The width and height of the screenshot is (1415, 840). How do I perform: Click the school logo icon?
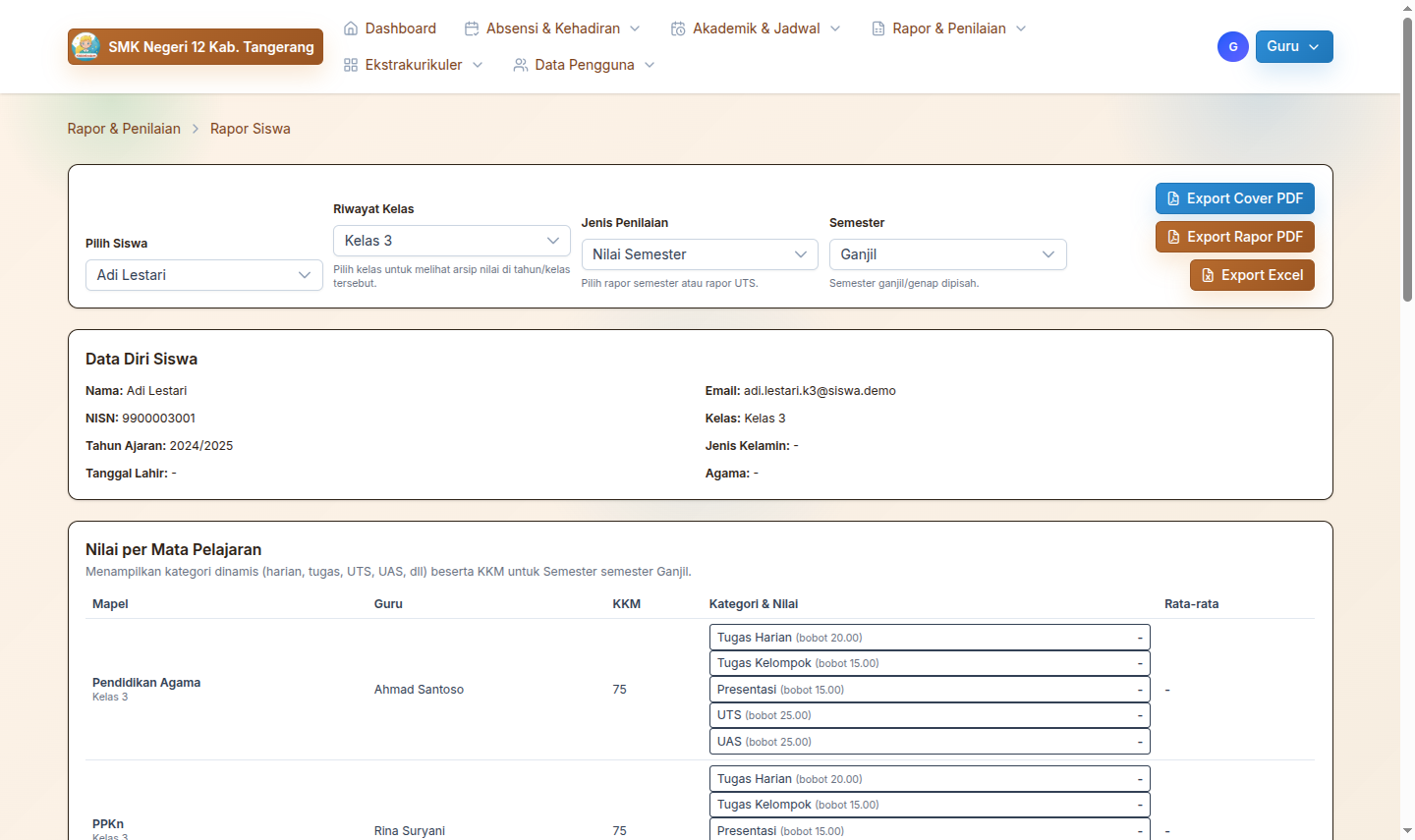[86, 46]
